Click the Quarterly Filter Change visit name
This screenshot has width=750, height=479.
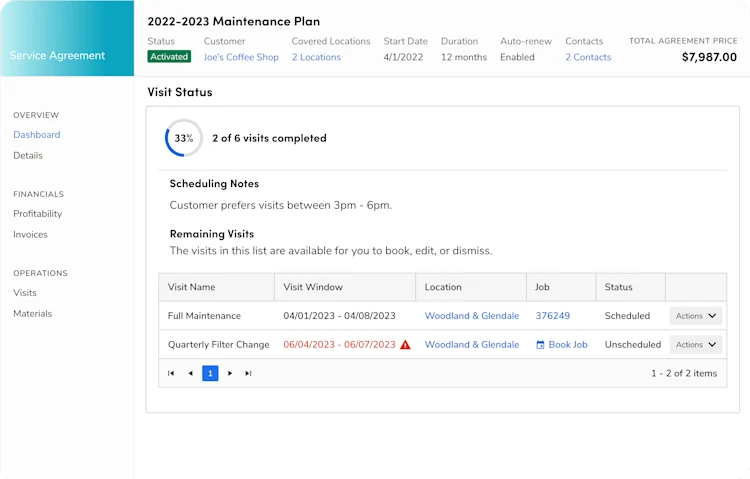pos(219,345)
